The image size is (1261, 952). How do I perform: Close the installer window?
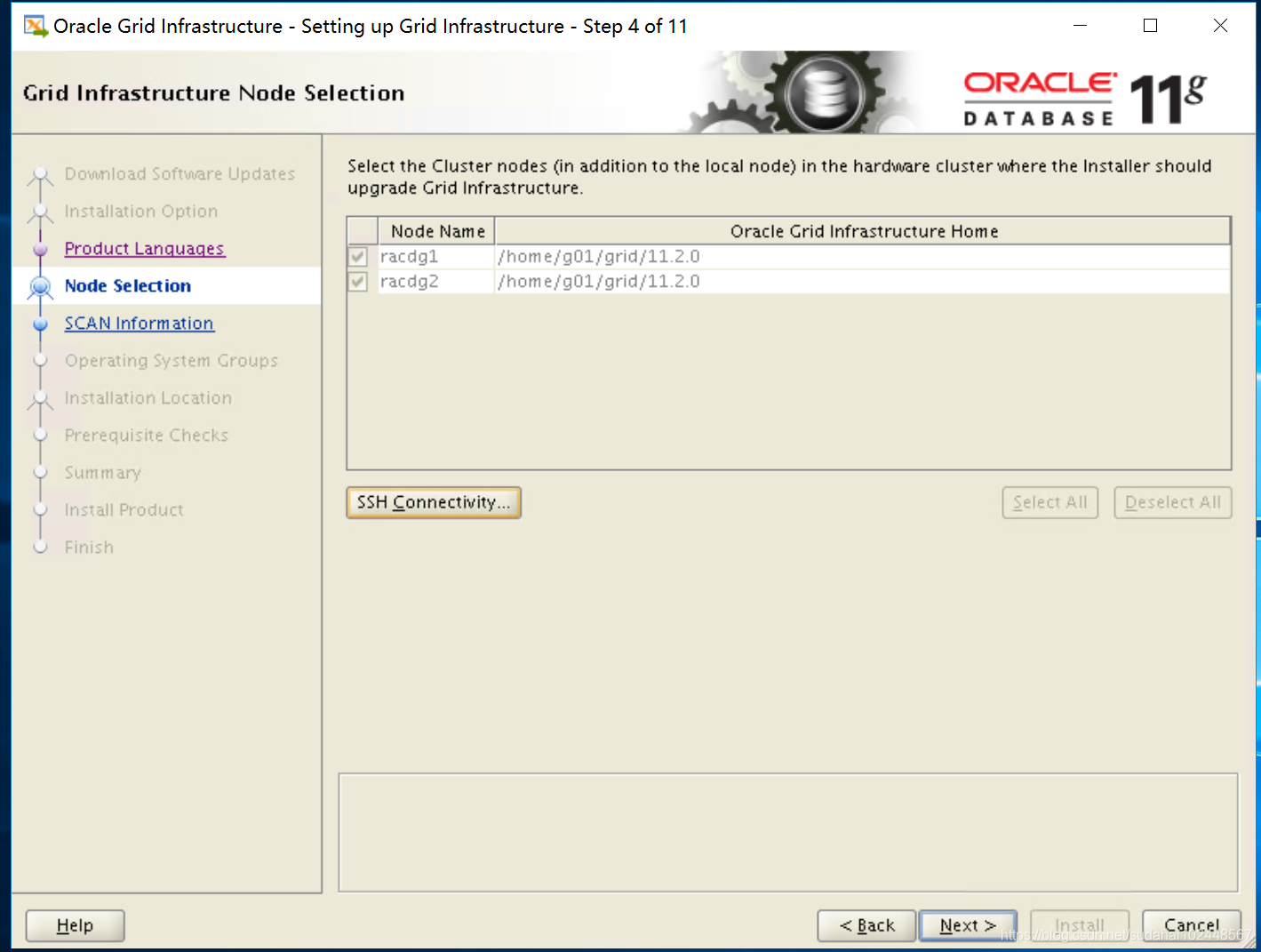(x=1220, y=26)
